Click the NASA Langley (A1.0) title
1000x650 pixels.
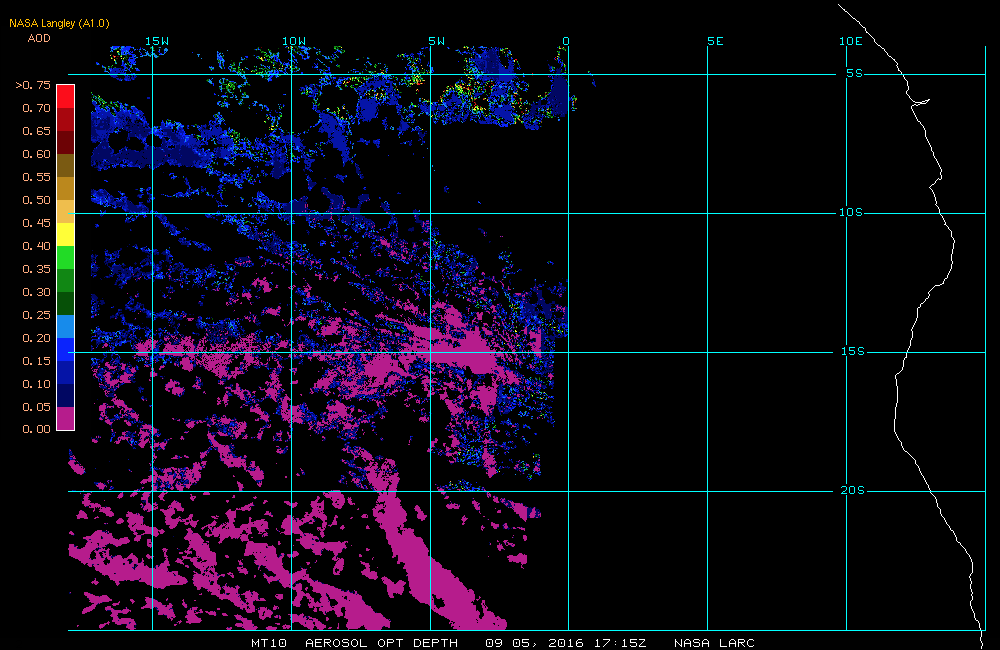click(x=59, y=24)
